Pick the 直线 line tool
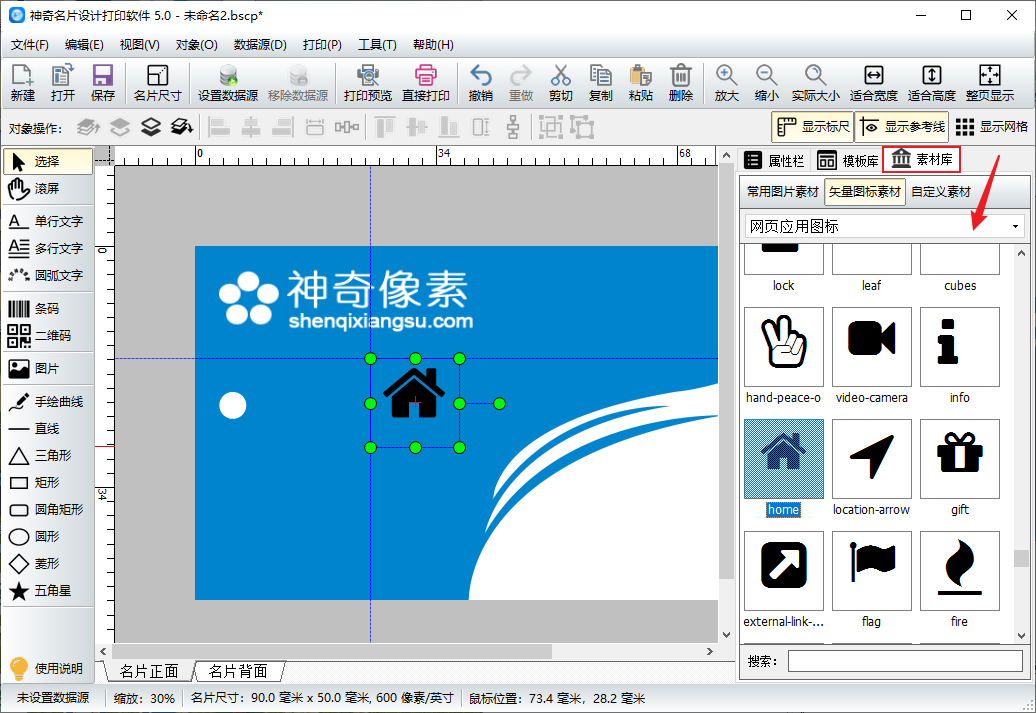This screenshot has height=713, width=1036. coord(48,429)
